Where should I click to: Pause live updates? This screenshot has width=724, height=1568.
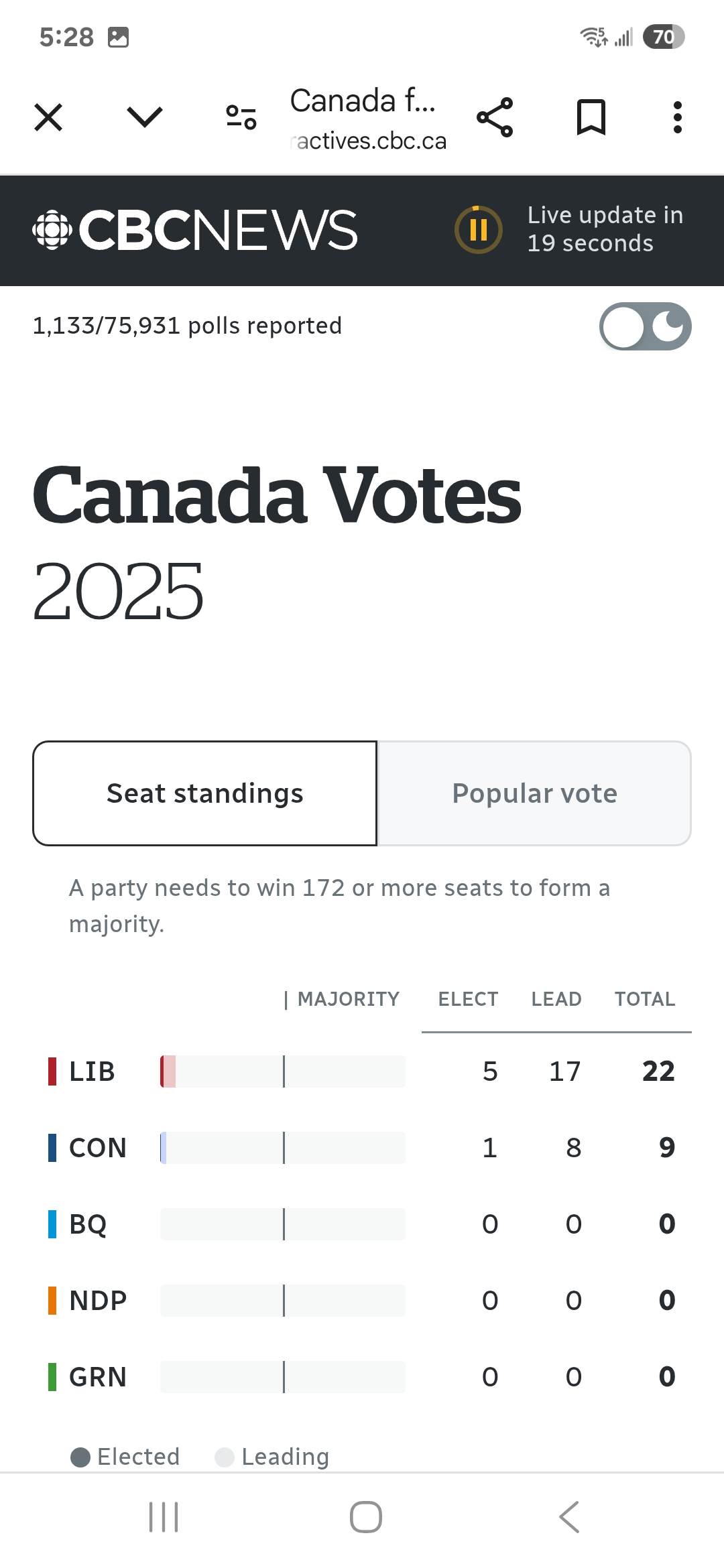(x=479, y=230)
